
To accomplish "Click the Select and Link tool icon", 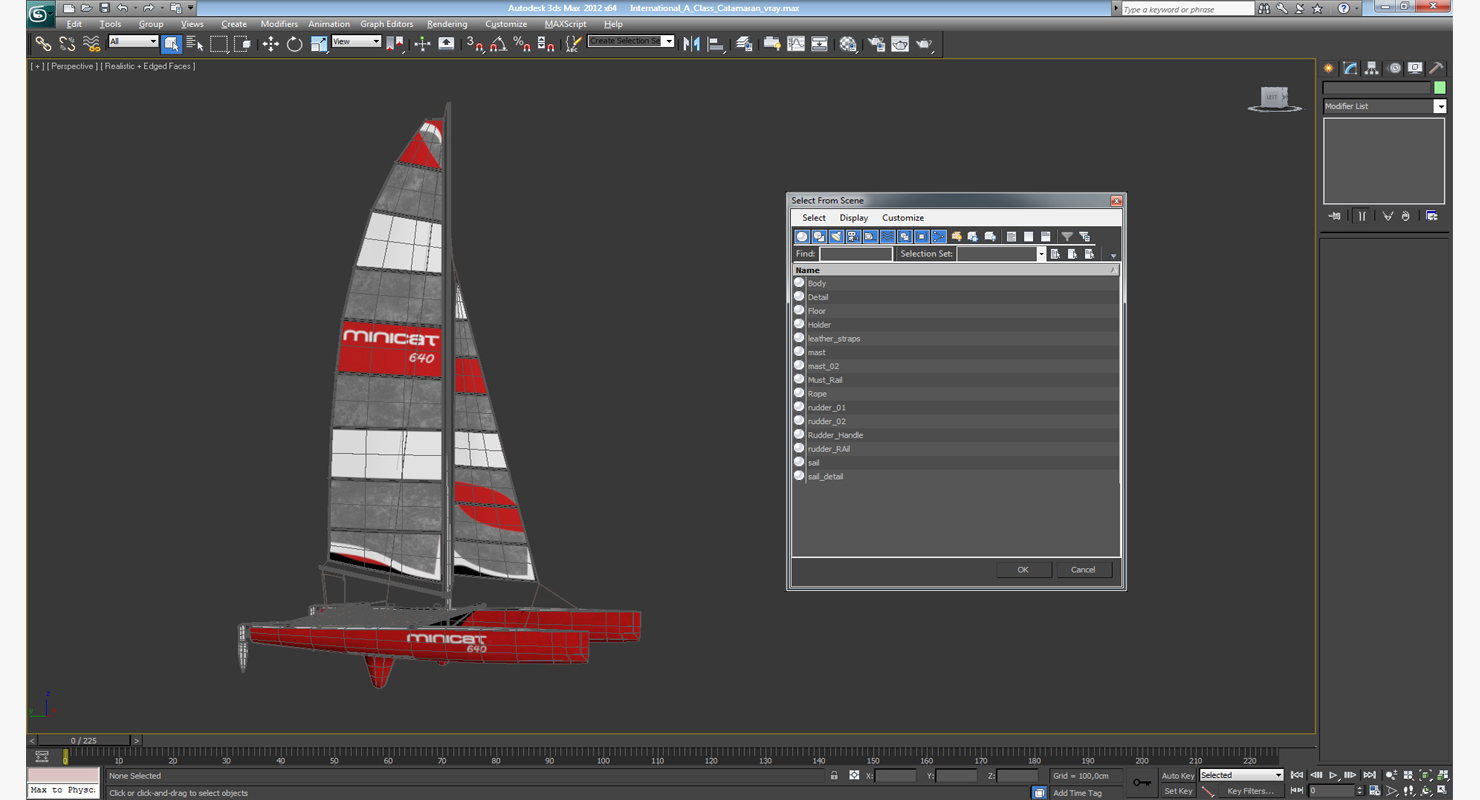I will click(43, 44).
